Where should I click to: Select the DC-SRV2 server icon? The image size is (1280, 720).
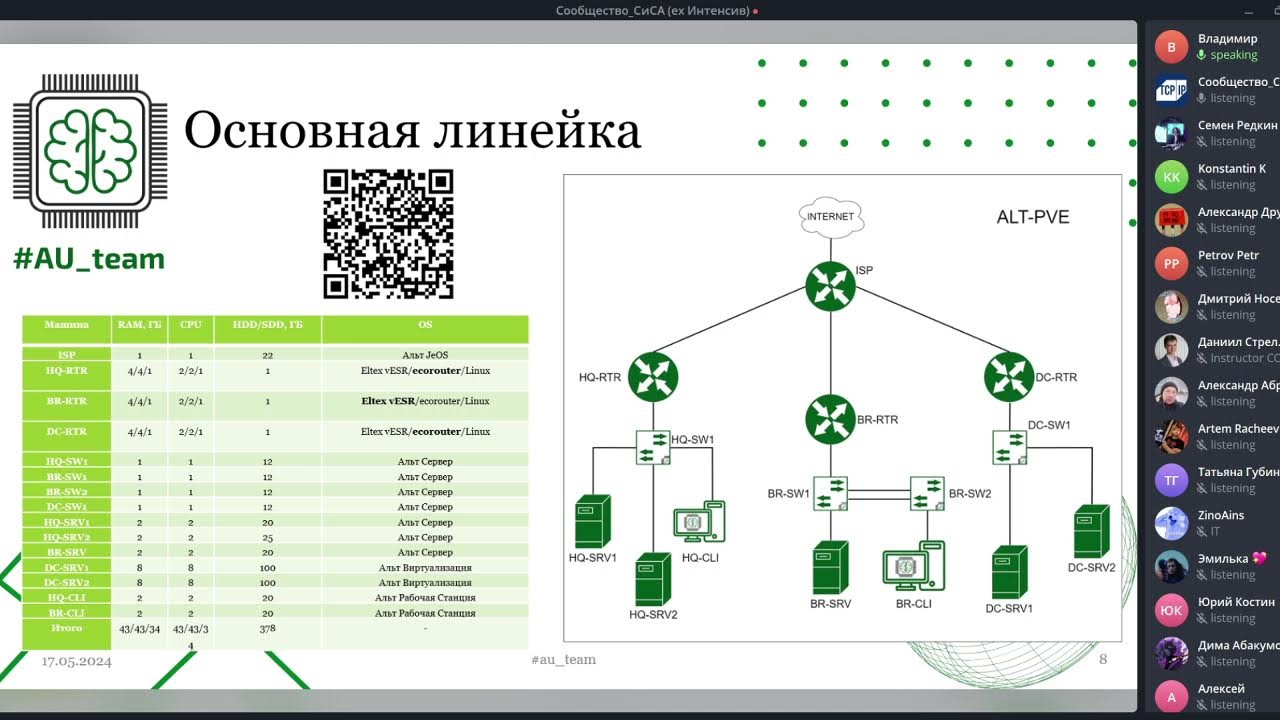[1092, 531]
